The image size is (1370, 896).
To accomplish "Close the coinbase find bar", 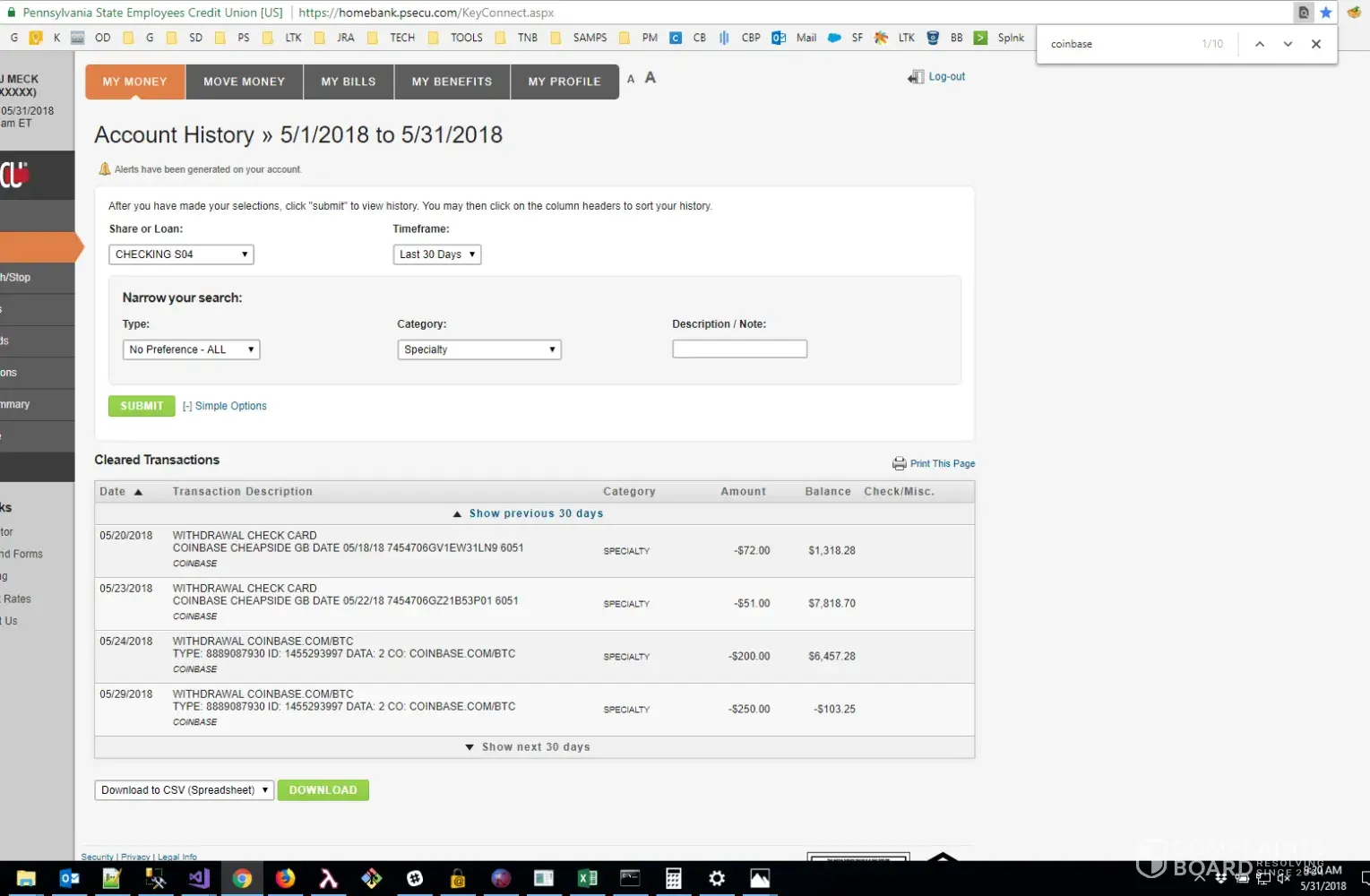I will pos(1315,44).
